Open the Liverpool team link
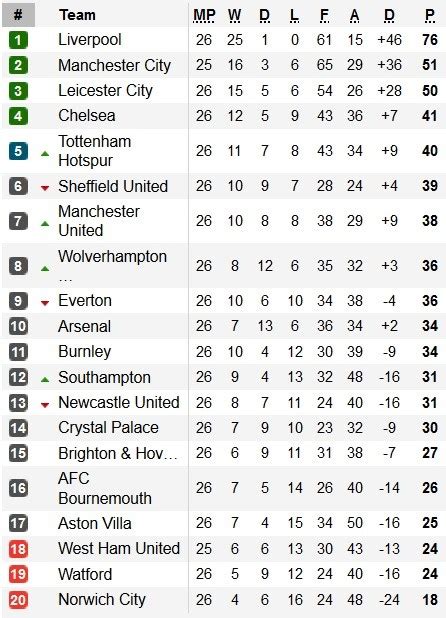The image size is (446, 618). tap(90, 40)
